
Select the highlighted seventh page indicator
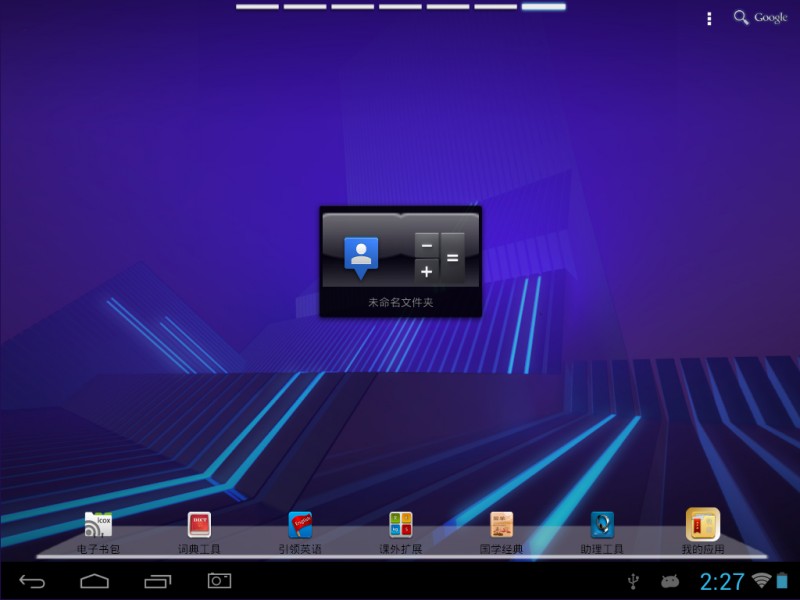[x=544, y=7]
